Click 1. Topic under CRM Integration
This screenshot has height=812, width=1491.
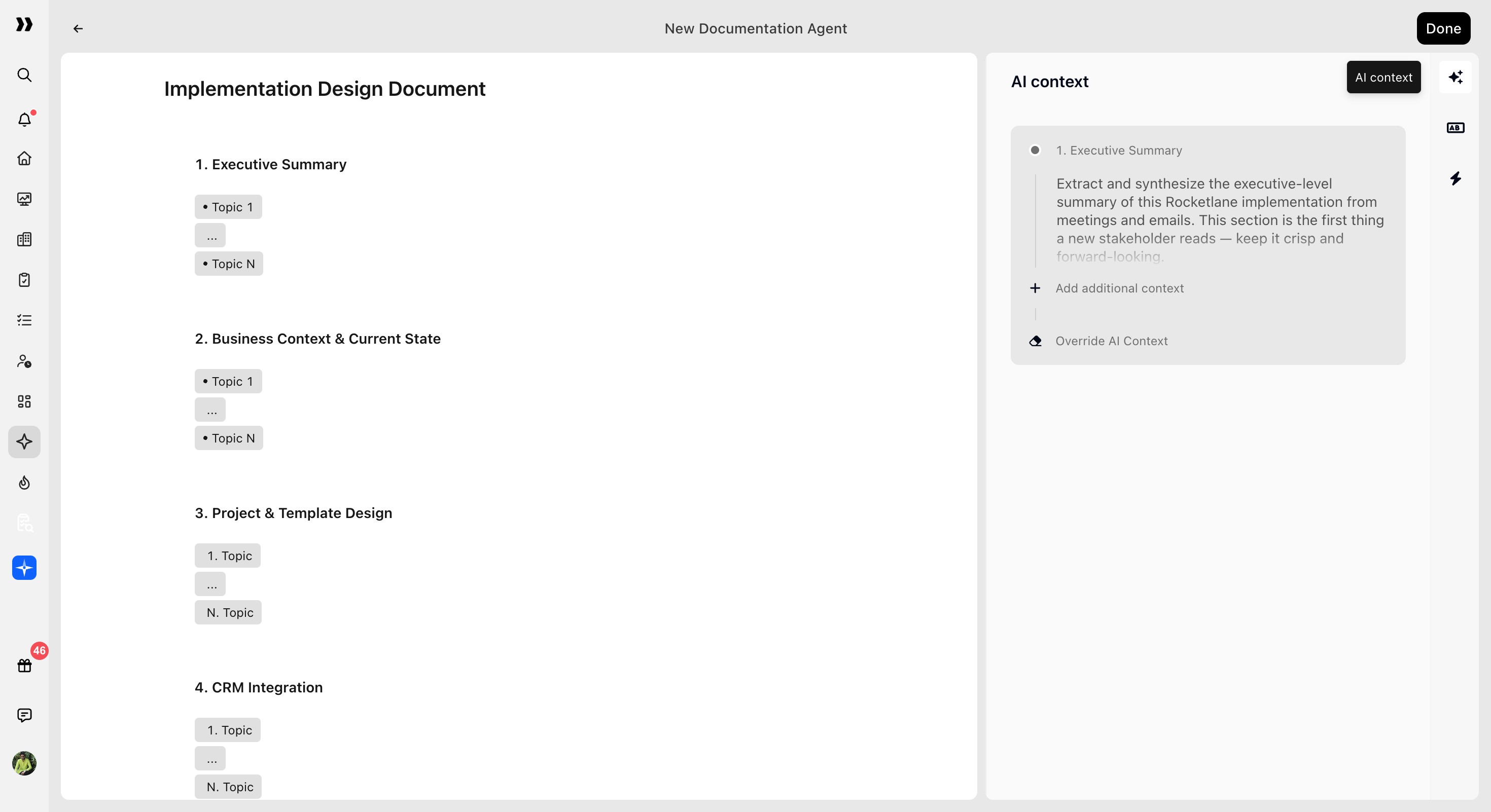228,730
